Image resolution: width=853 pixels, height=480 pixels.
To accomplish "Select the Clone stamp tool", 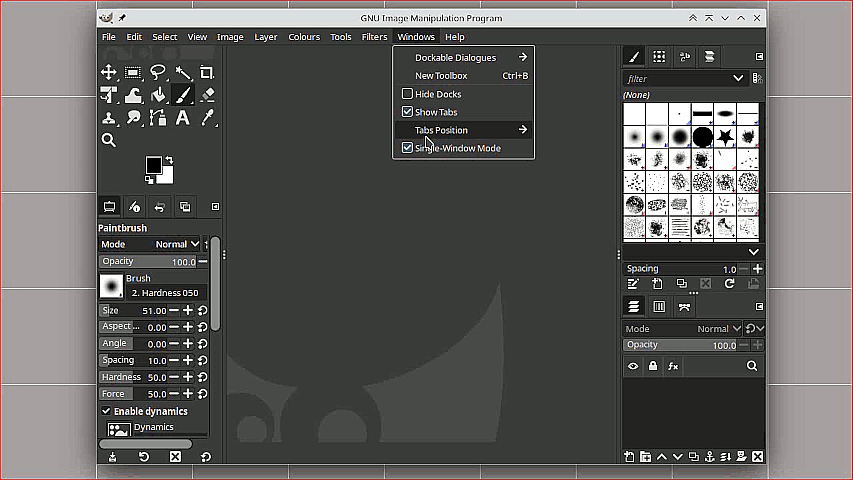I will 108,118.
